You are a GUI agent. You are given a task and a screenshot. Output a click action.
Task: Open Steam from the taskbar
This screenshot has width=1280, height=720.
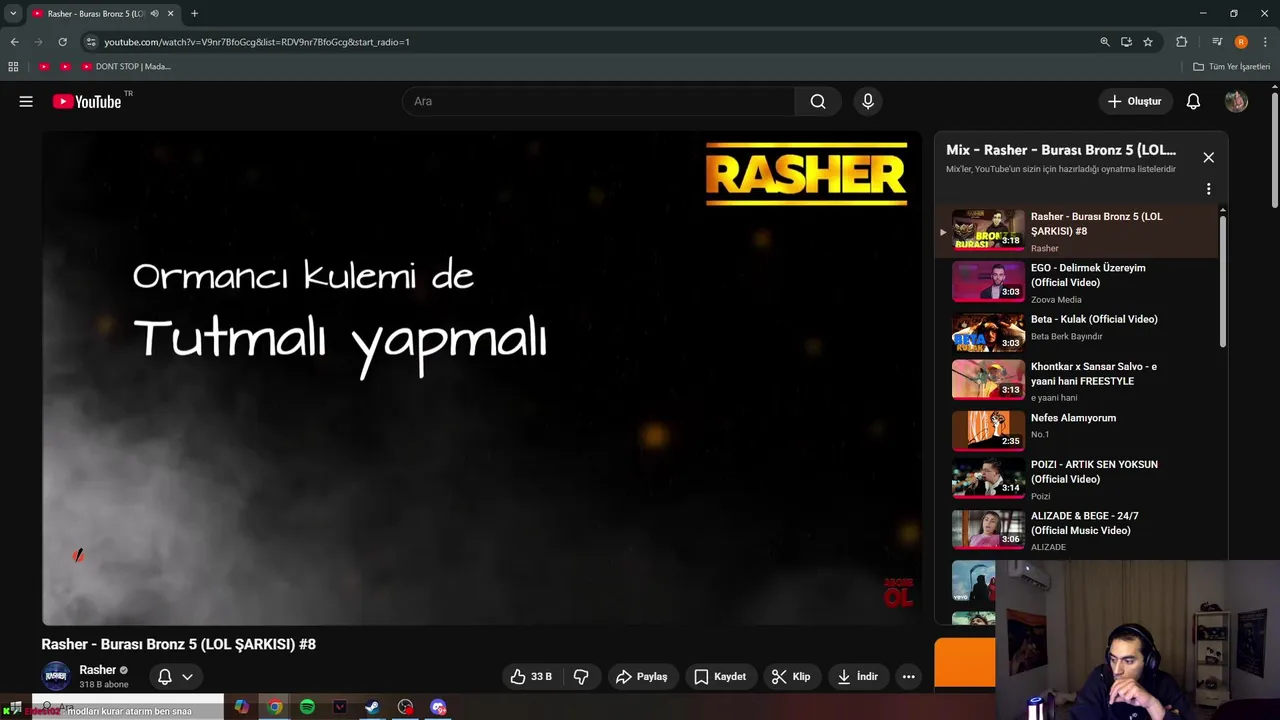(372, 707)
